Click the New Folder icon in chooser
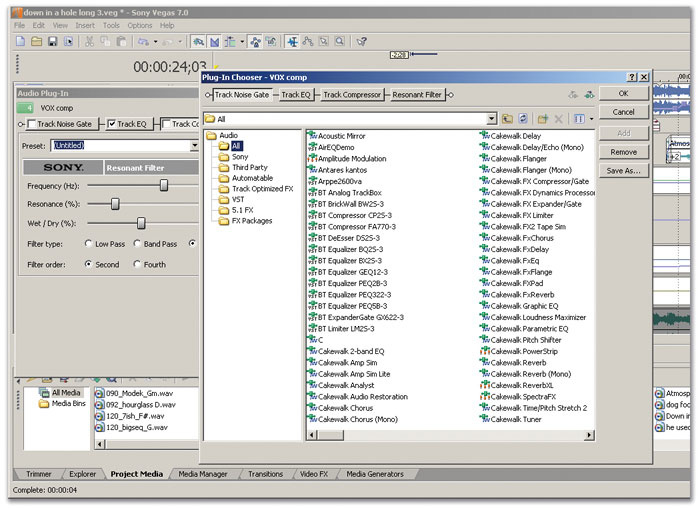 pyautogui.click(x=543, y=119)
